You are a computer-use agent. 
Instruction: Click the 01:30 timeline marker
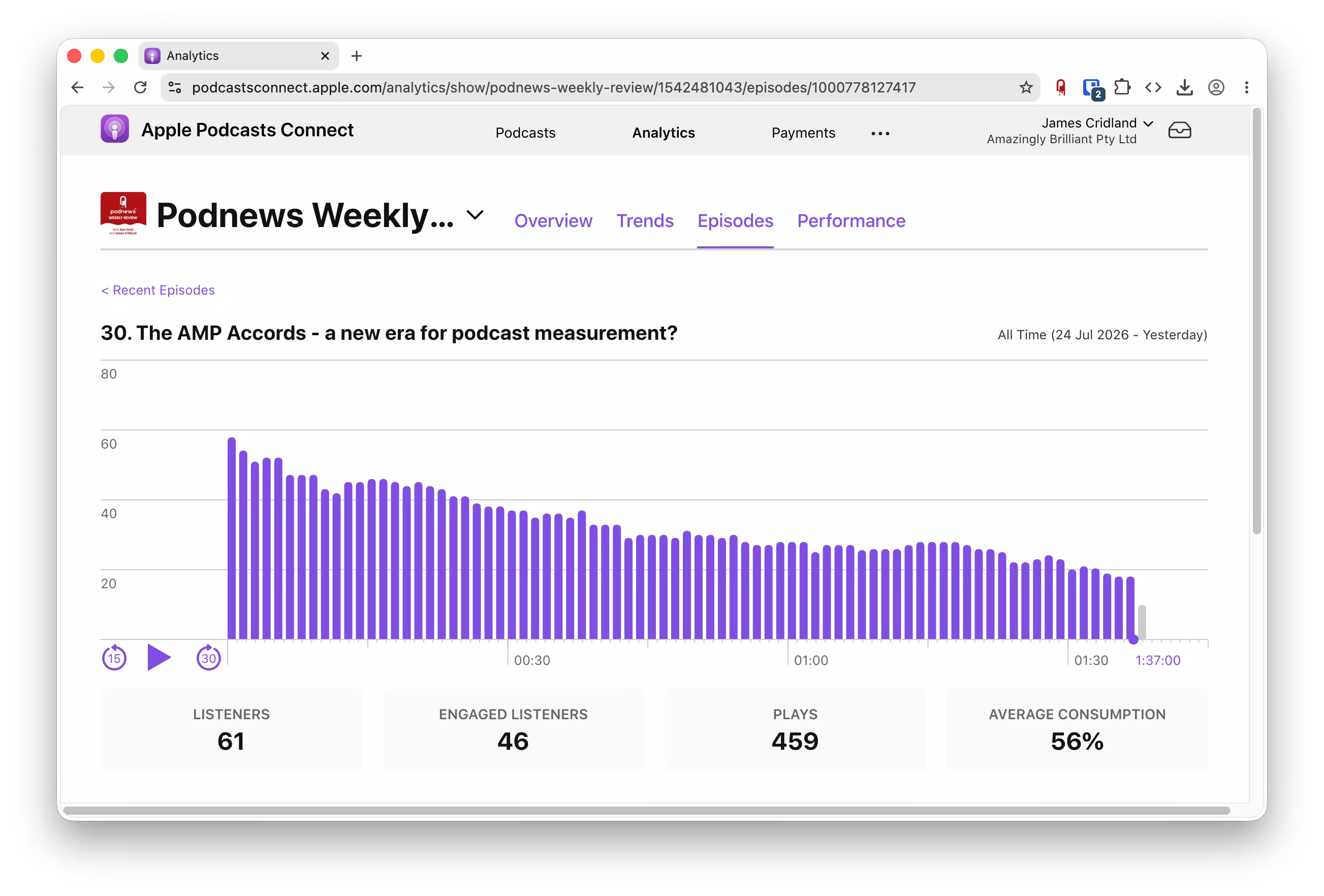(1090, 661)
